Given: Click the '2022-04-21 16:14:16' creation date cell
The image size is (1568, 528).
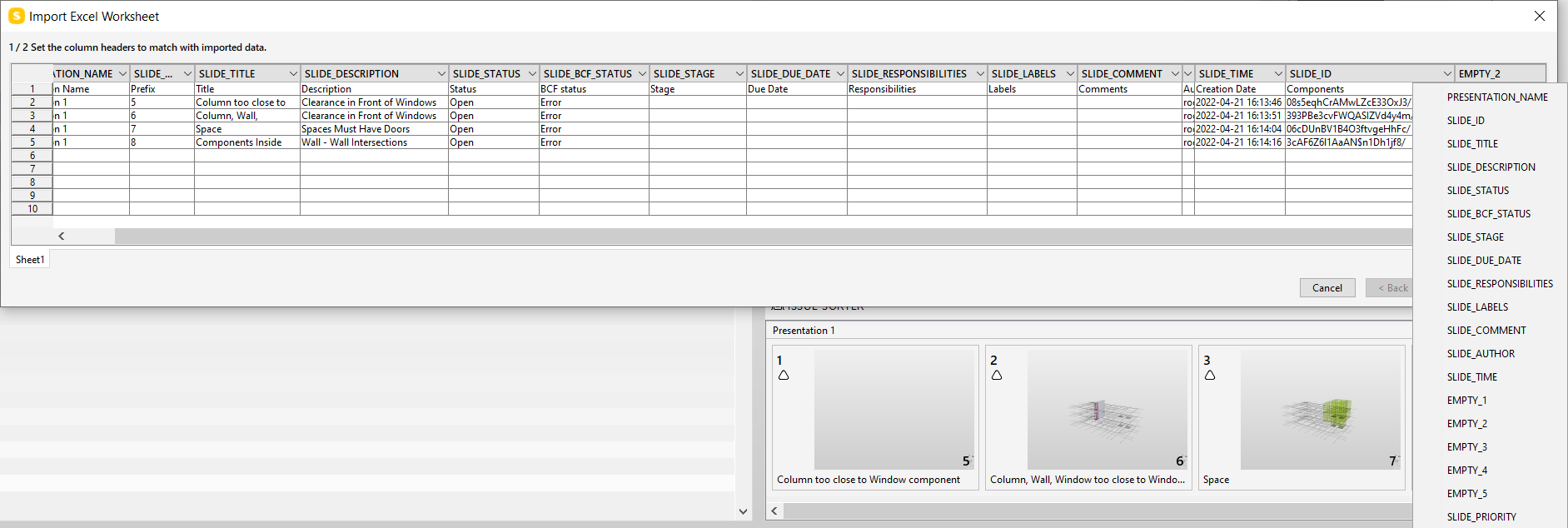Looking at the screenshot, I should pos(1239,142).
